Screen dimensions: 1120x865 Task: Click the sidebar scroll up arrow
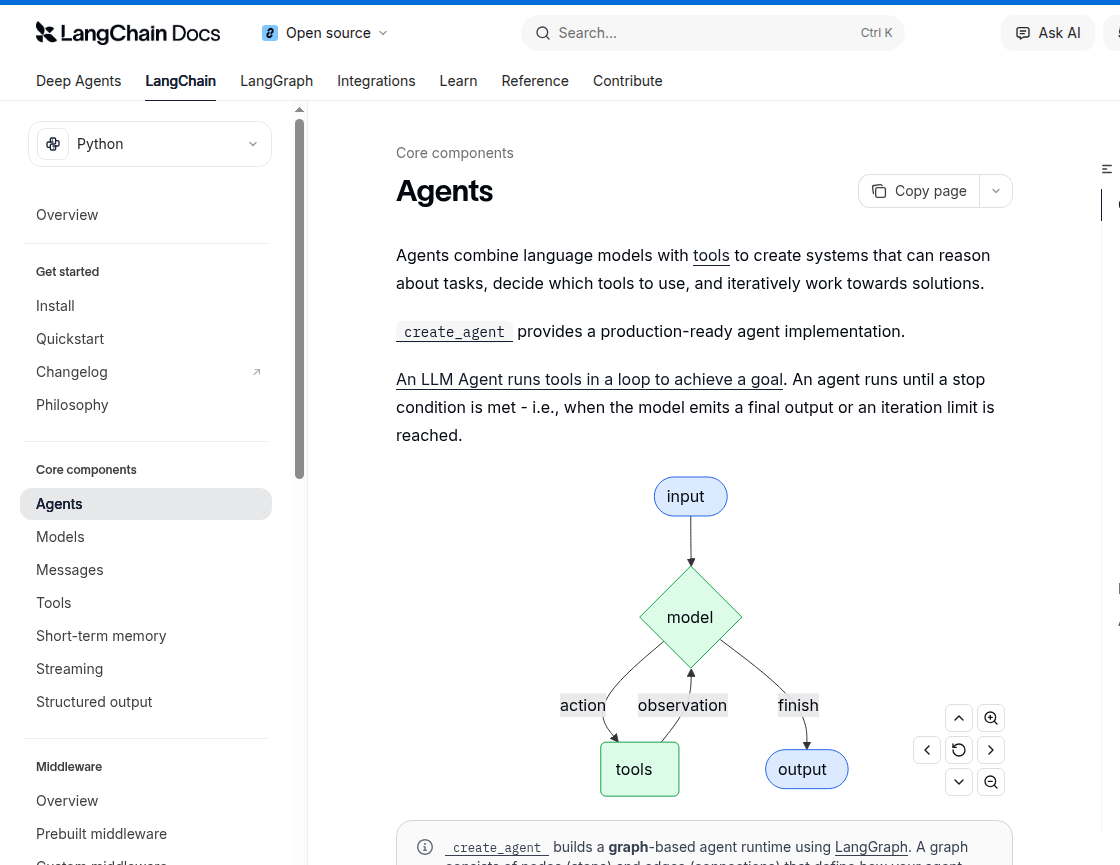tap(299, 110)
